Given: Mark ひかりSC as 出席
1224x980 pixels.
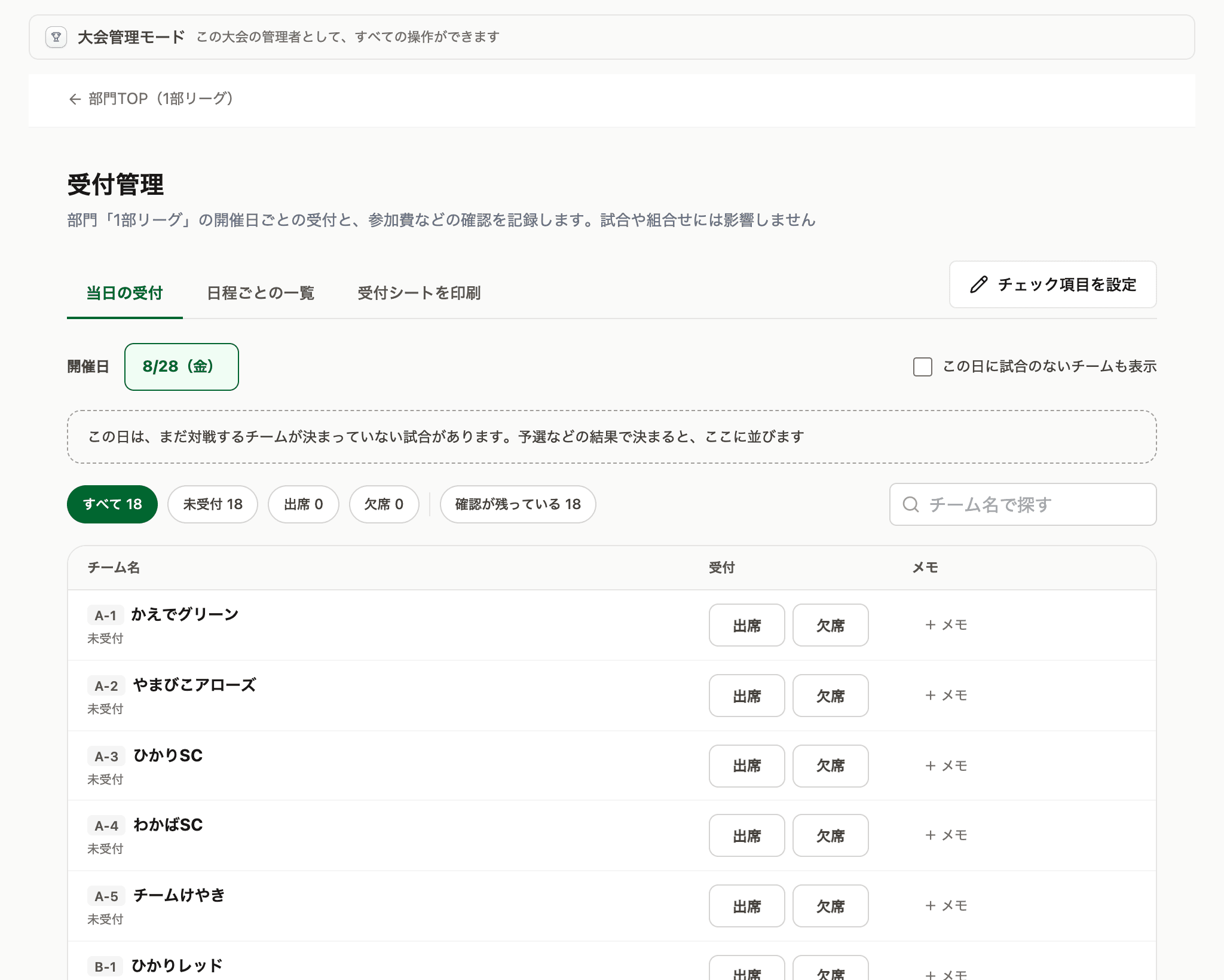Looking at the screenshot, I should 747,766.
